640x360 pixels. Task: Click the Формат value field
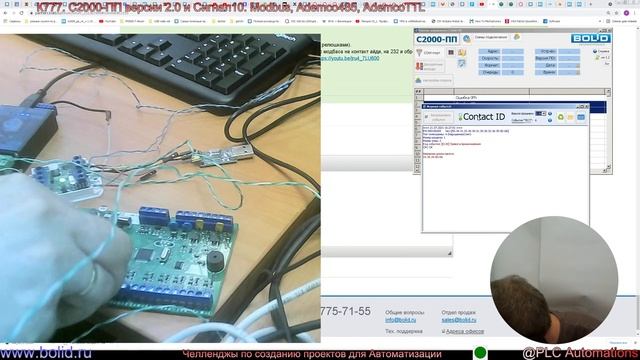click(x=513, y=65)
